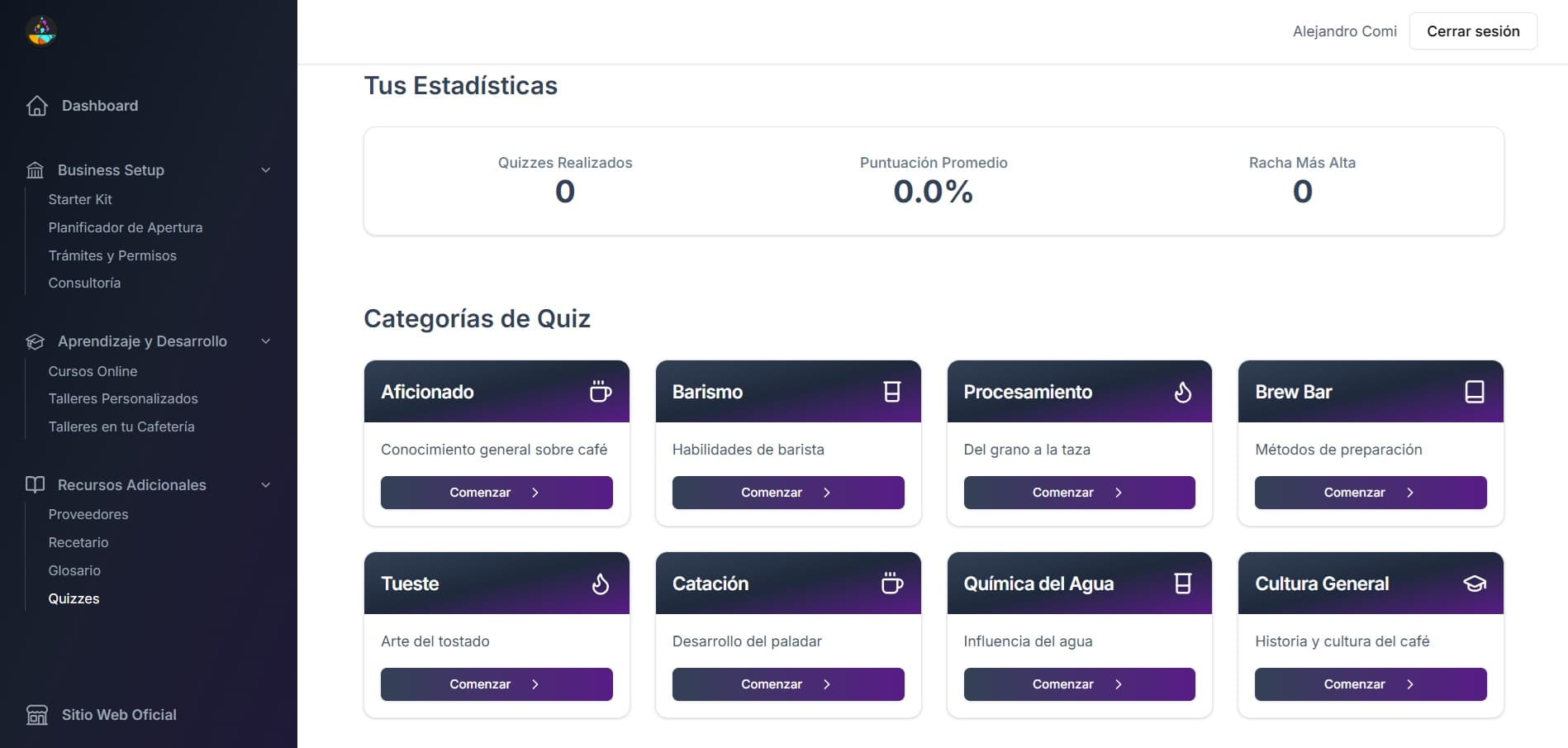This screenshot has height=748, width=1568.
Task: Click the flame icon on Tueste card
Action: tap(601, 584)
